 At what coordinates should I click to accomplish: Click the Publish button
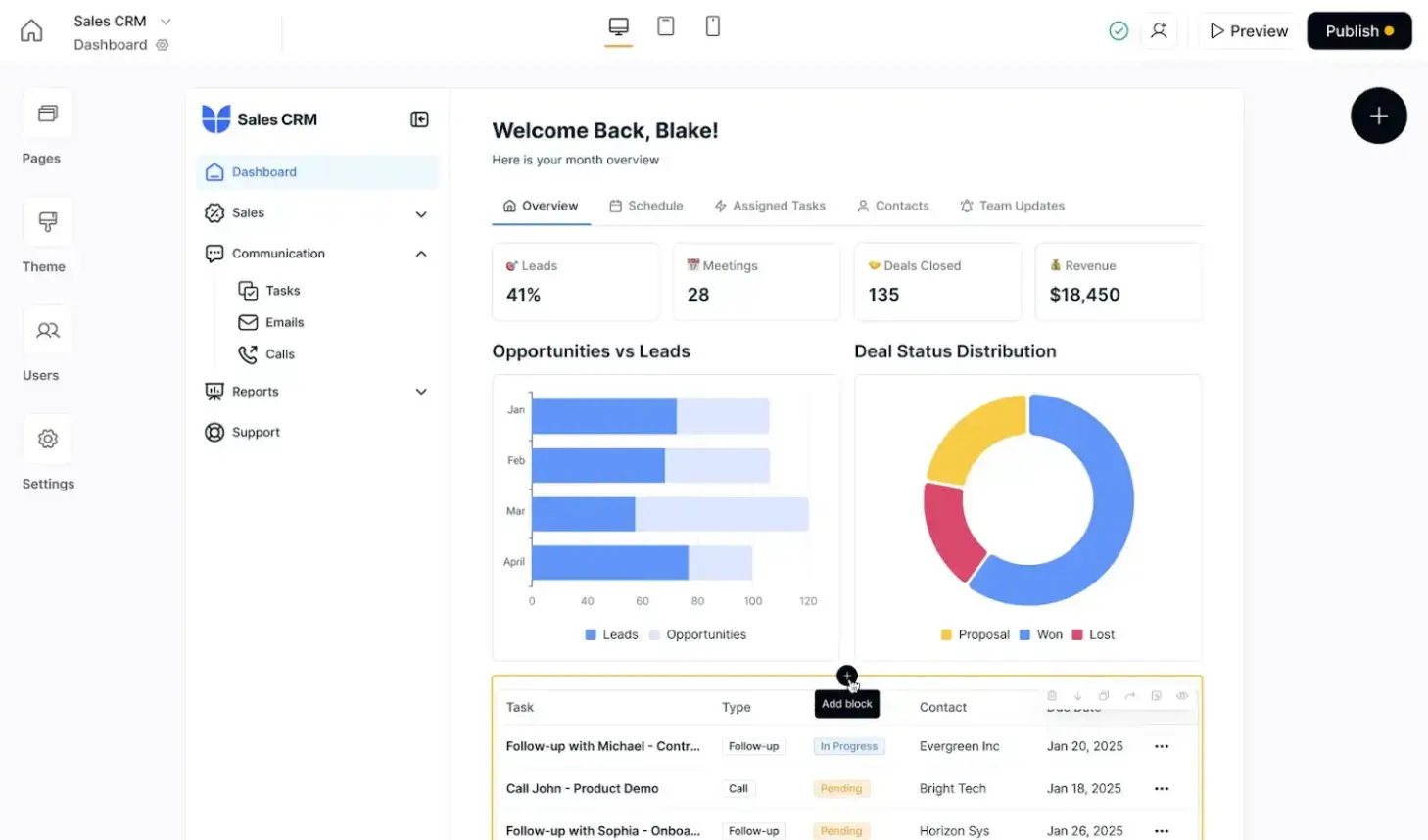pyautogui.click(x=1358, y=31)
